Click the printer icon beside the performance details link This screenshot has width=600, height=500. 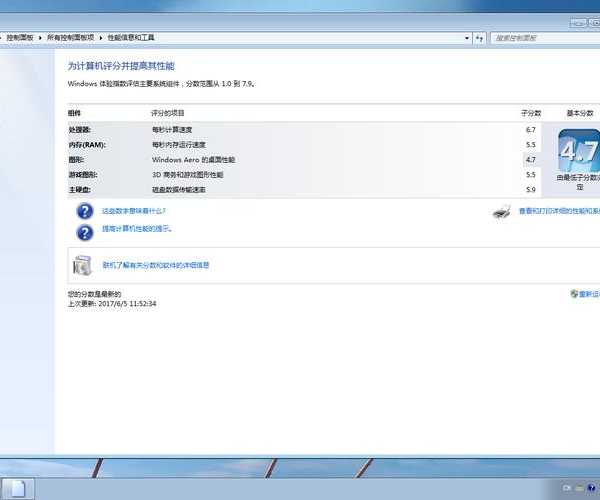click(x=502, y=211)
